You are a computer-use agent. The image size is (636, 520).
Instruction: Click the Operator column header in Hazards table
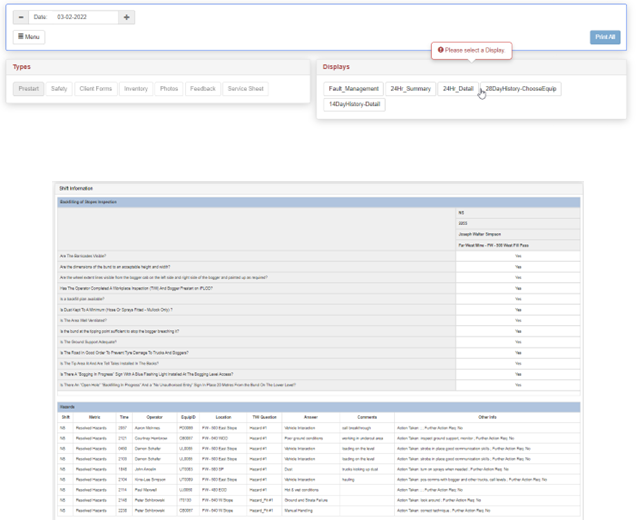pos(154,417)
